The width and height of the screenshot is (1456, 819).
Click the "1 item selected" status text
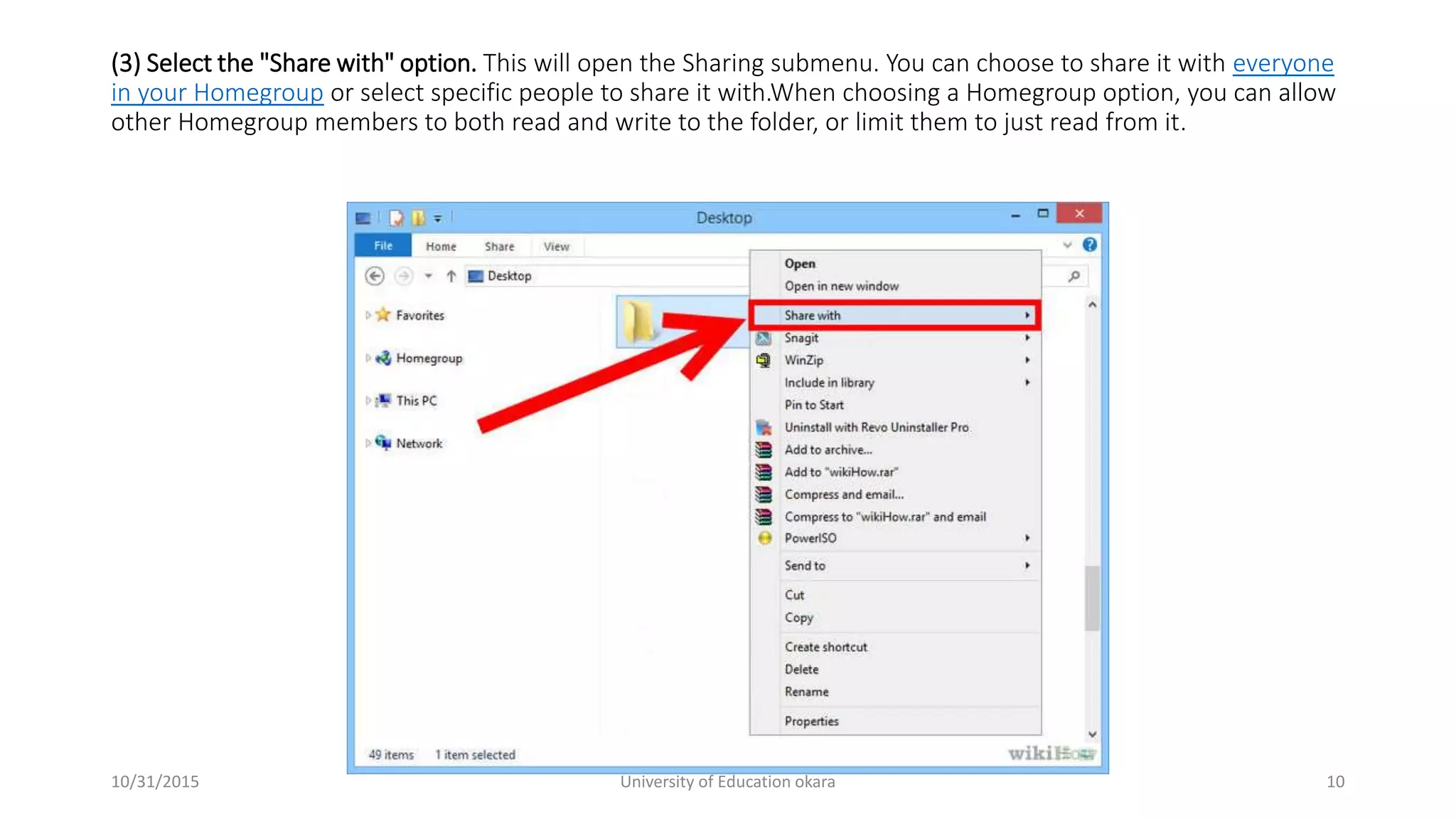pos(475,755)
